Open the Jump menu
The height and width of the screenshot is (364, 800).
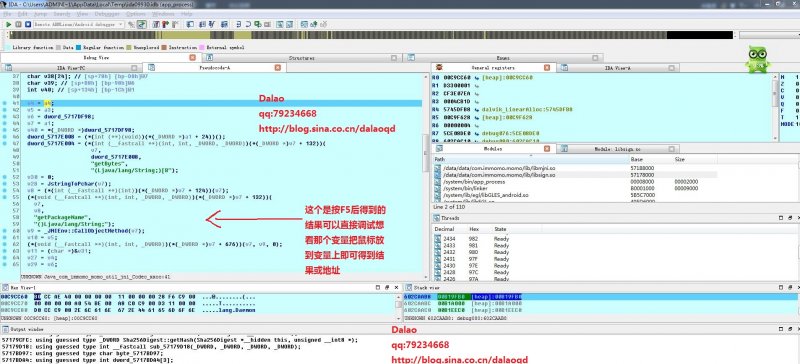pyautogui.click(x=40, y=14)
